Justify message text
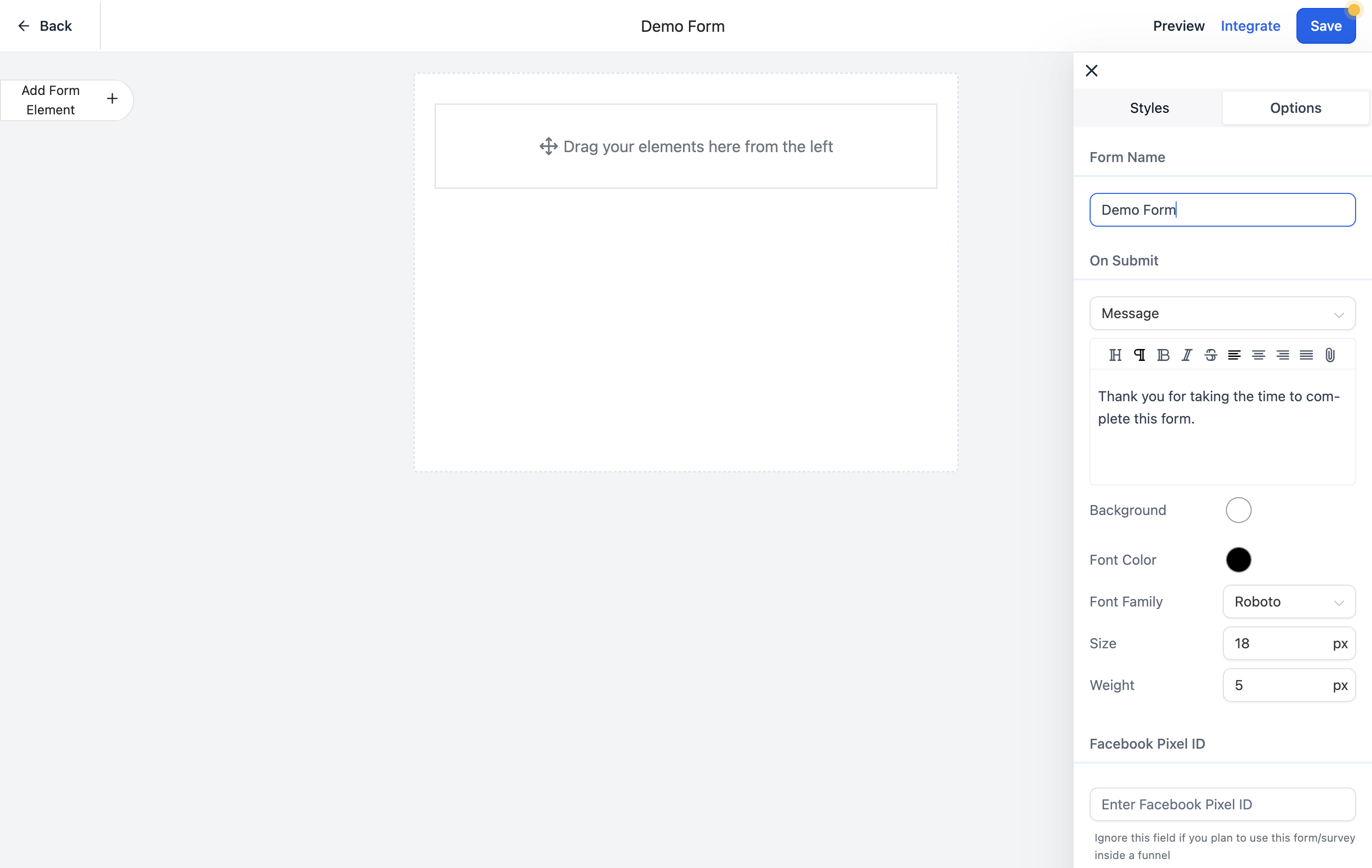 [x=1306, y=355]
